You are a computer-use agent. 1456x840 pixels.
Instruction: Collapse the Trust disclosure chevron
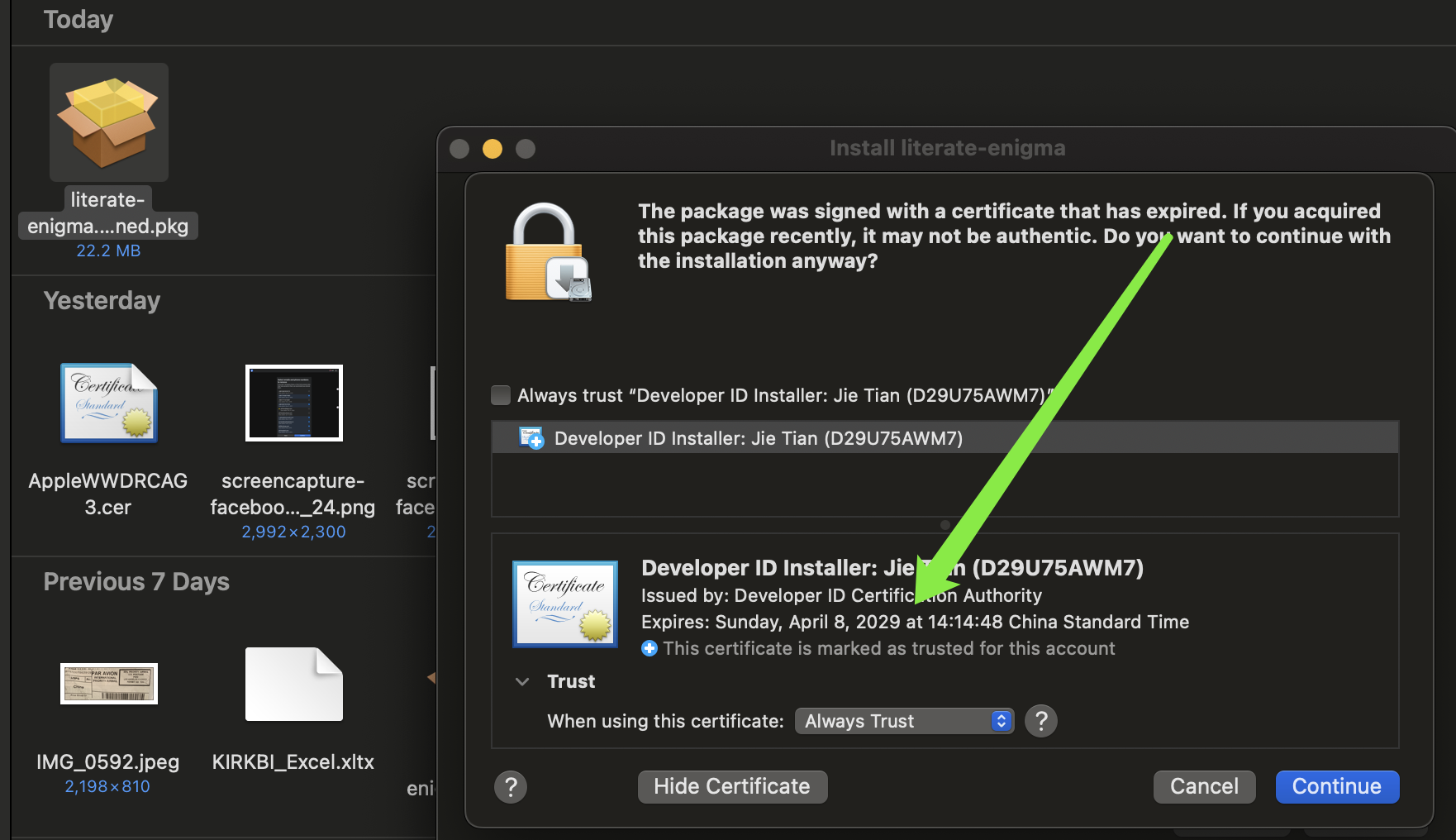[522, 682]
